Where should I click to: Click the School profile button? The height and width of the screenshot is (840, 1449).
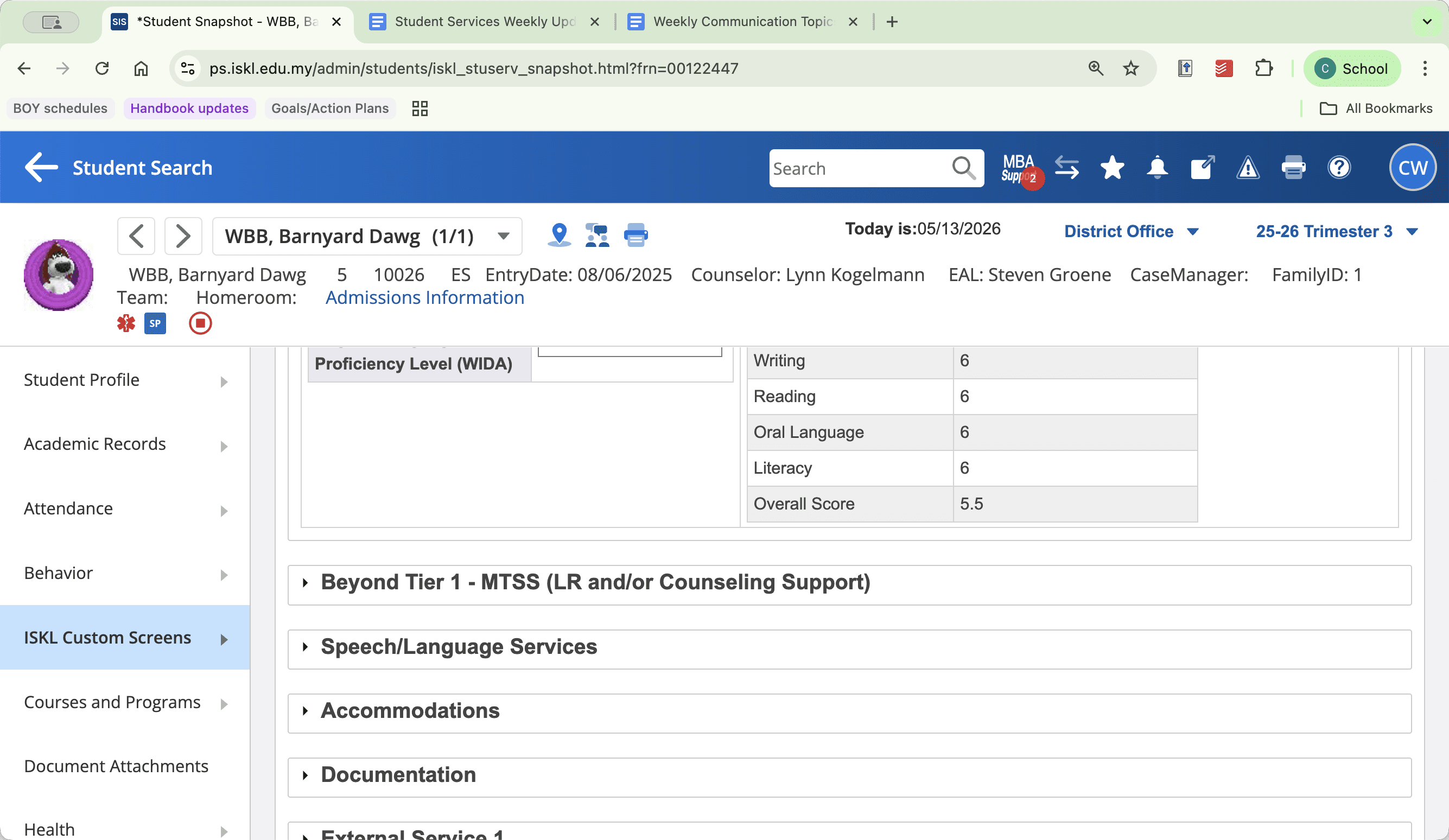click(1351, 68)
